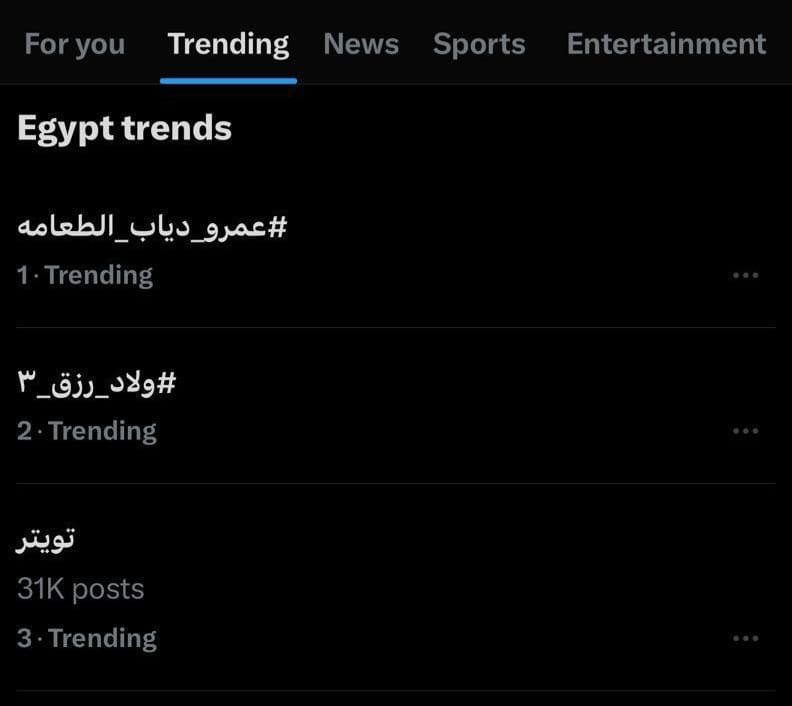
Task: Click the 31K posts count
Action: point(80,589)
